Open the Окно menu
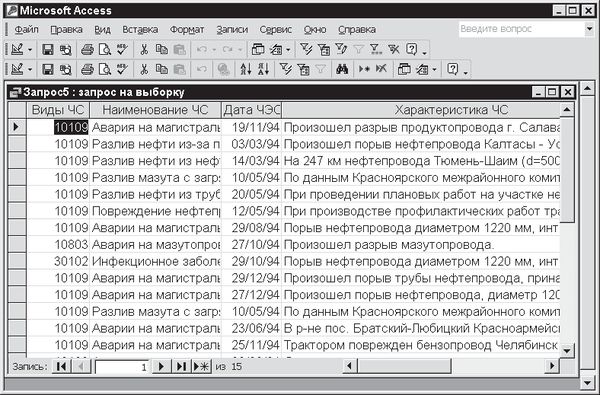 [315, 29]
